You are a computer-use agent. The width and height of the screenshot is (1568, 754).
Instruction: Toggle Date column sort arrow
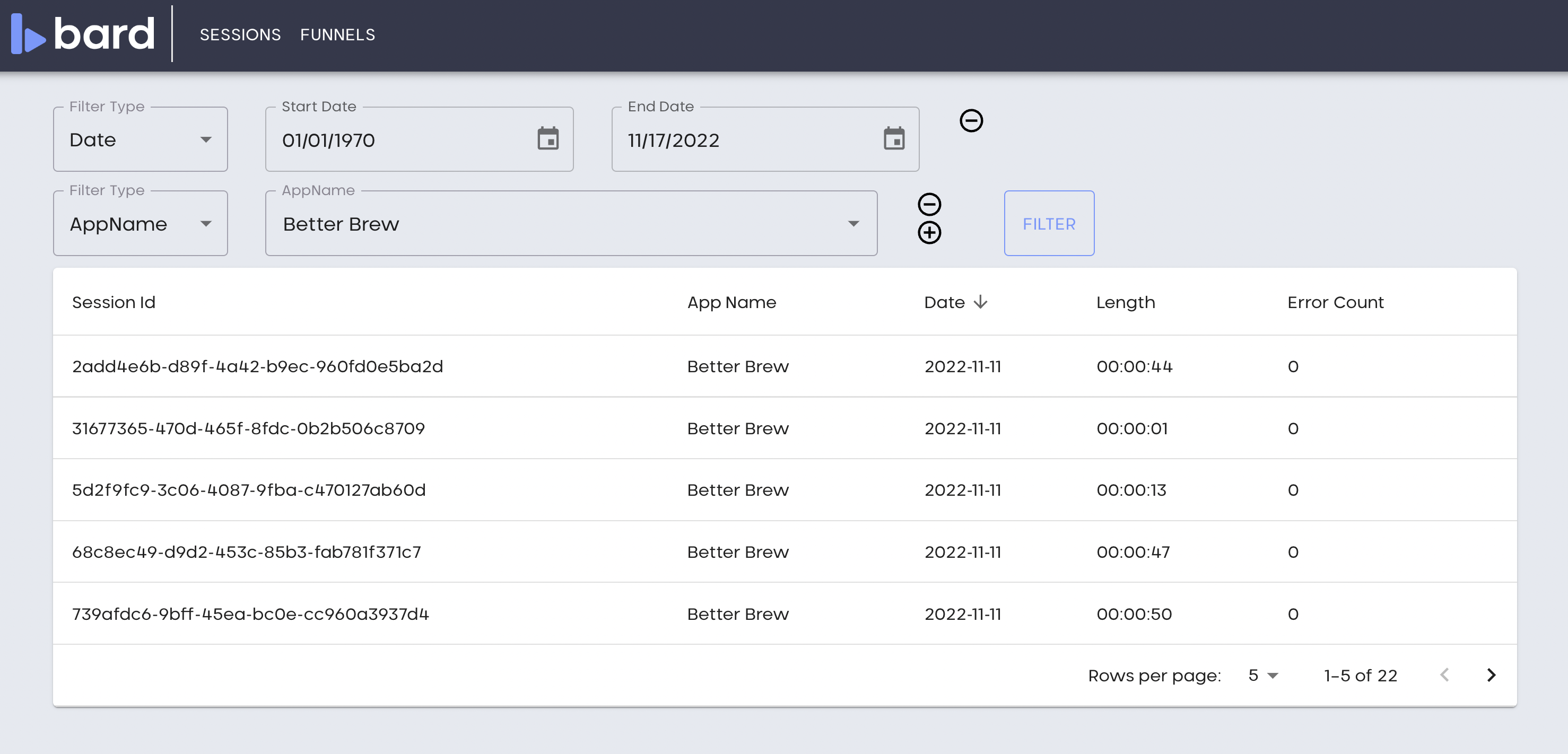980,302
